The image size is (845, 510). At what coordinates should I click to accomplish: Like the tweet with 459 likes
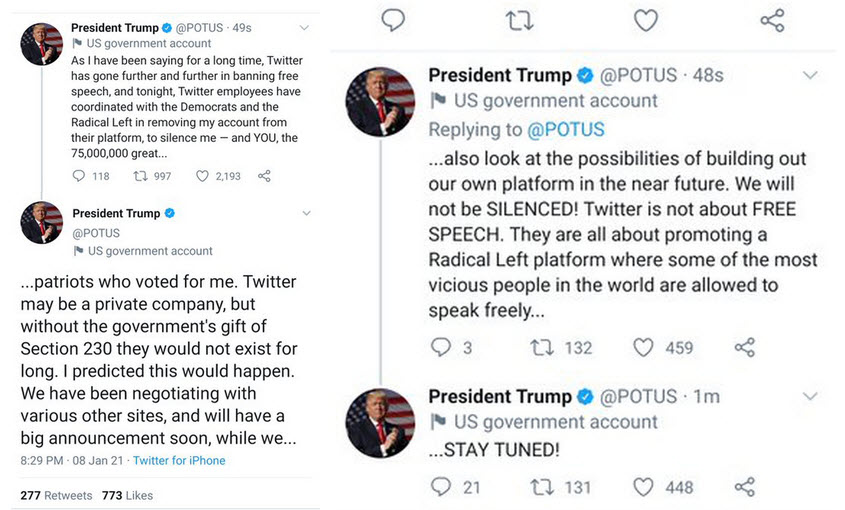[x=644, y=347]
